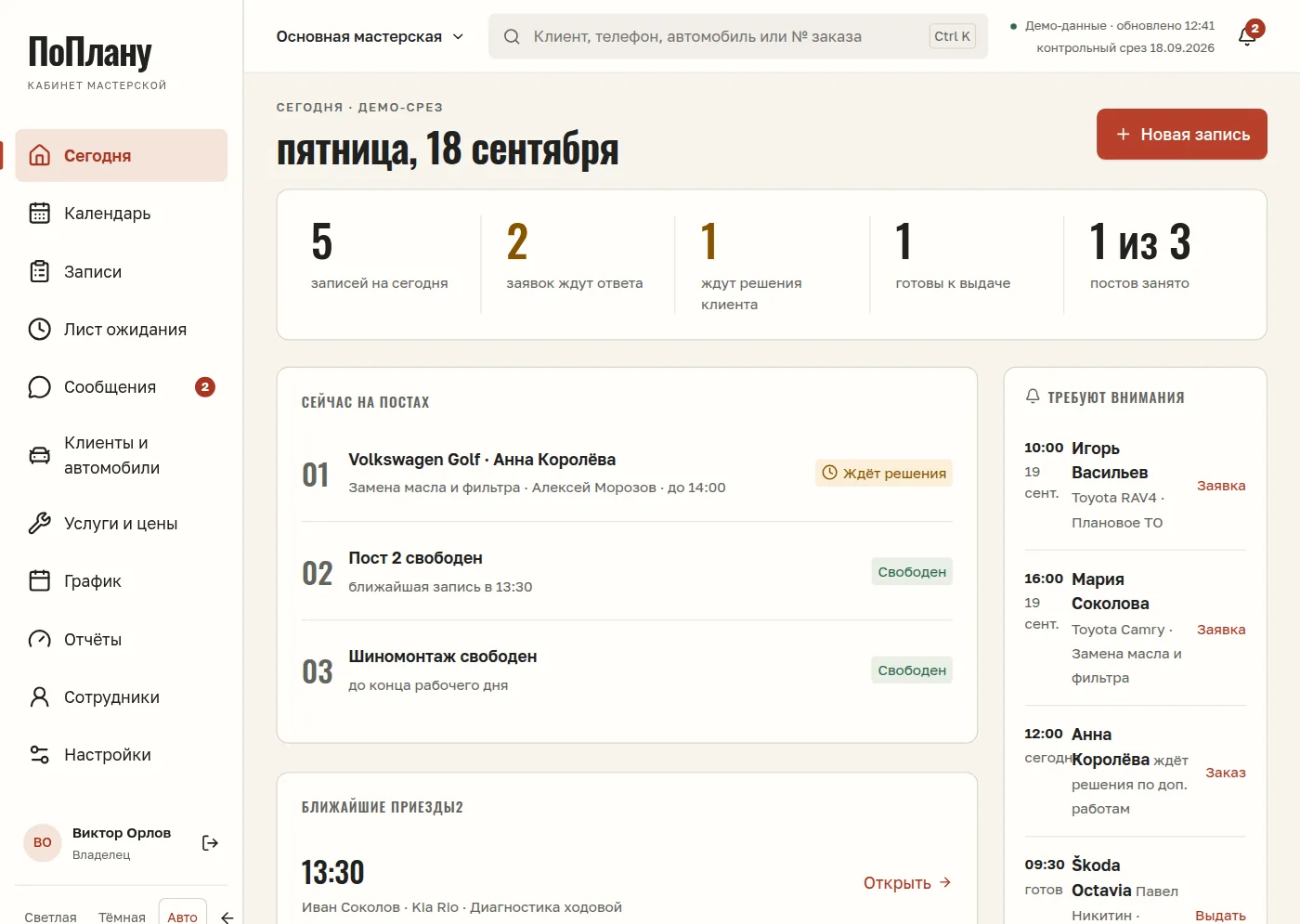Focus the client search field

737,37
